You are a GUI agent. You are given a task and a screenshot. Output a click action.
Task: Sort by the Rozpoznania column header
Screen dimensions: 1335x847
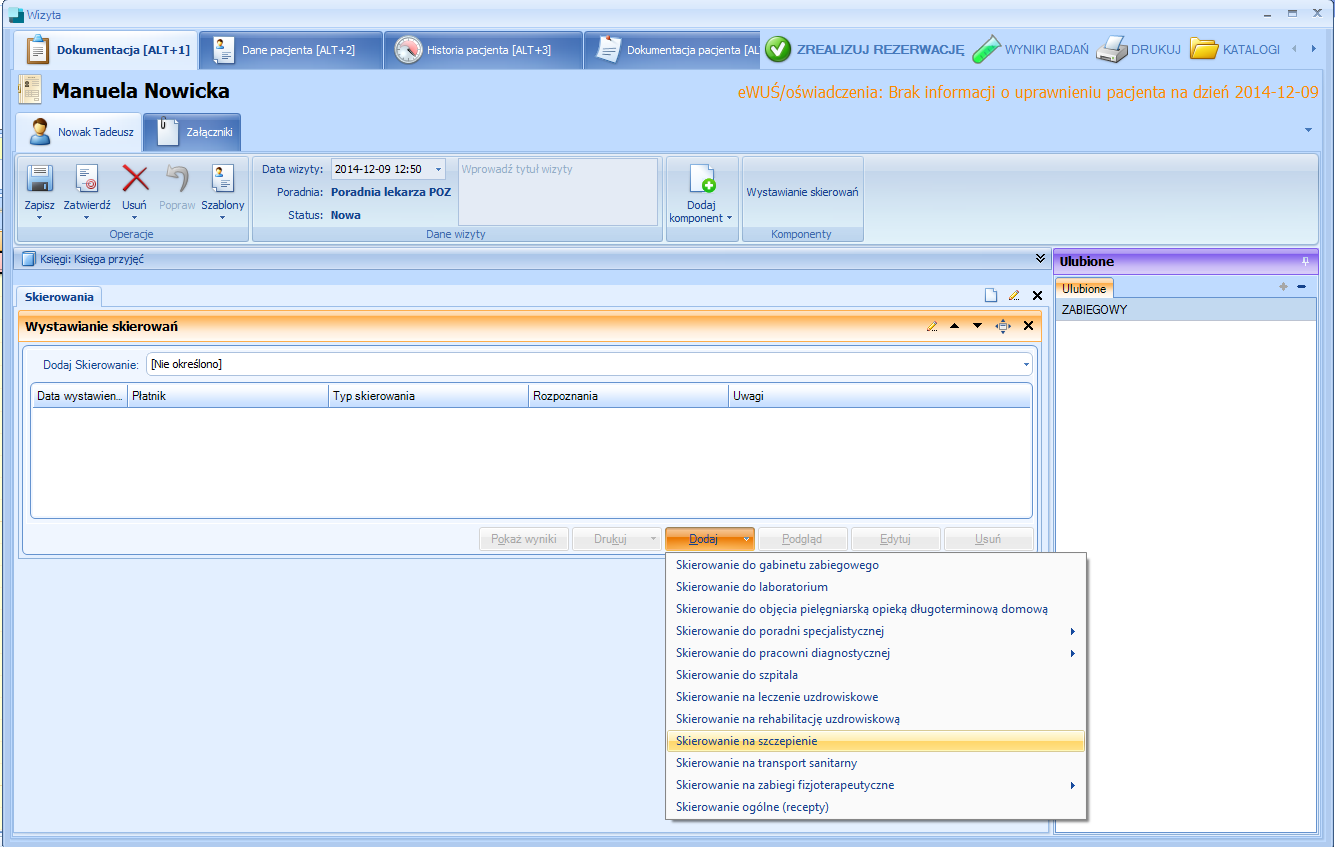coord(629,396)
